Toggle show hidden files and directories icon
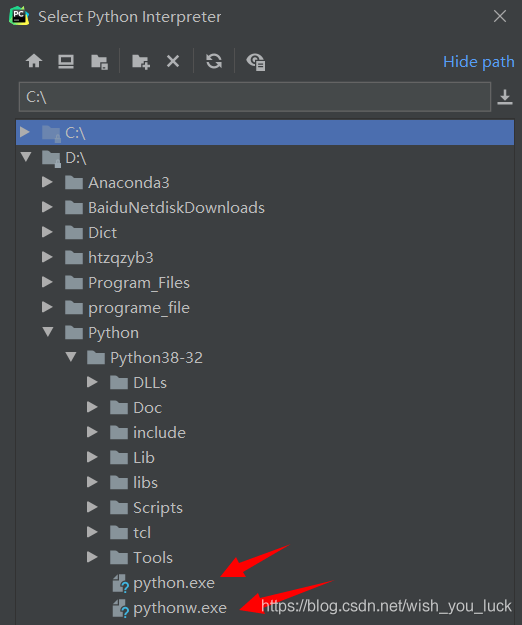The width and height of the screenshot is (522, 625). pos(256,62)
